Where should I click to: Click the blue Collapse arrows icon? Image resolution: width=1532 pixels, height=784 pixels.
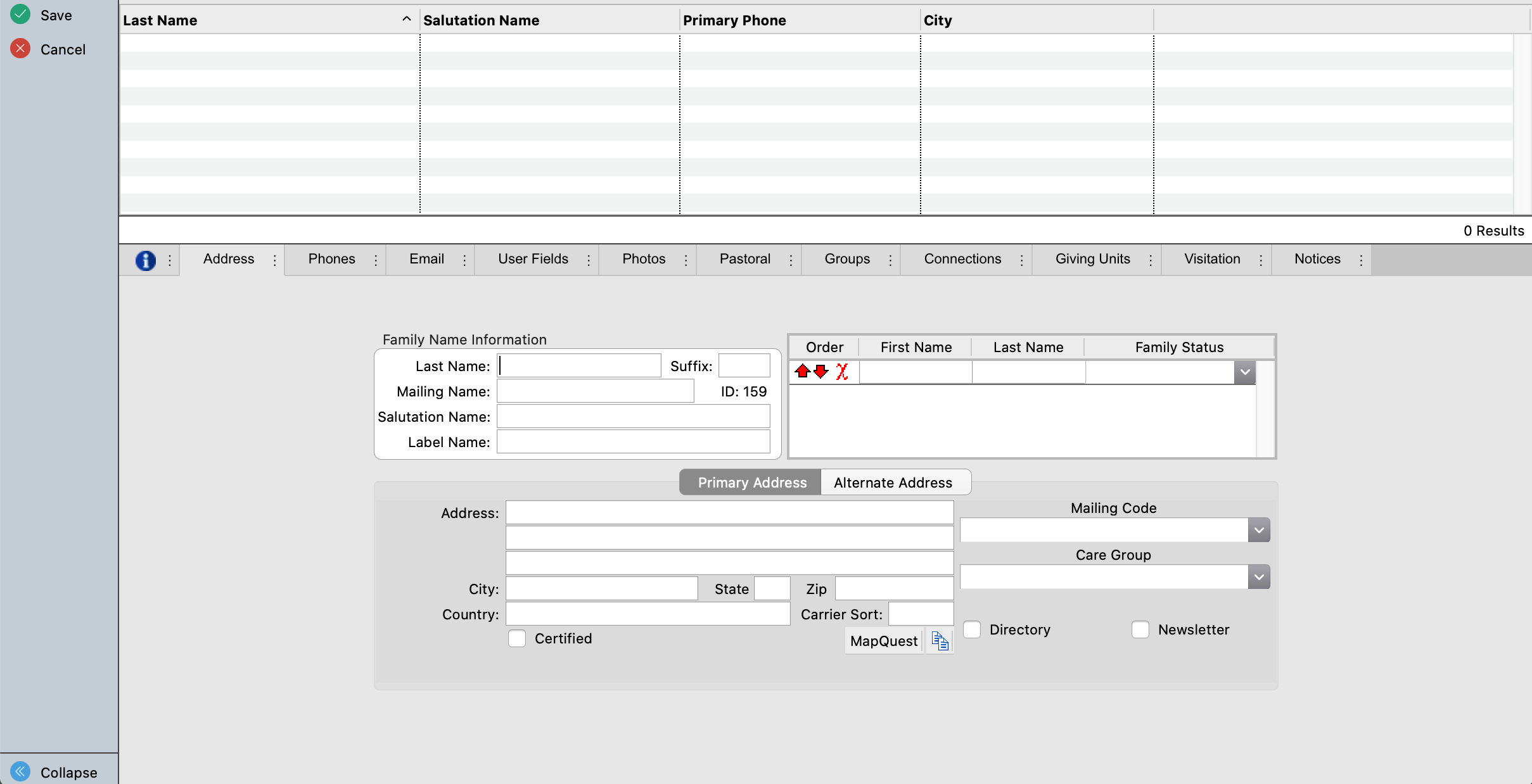20,771
